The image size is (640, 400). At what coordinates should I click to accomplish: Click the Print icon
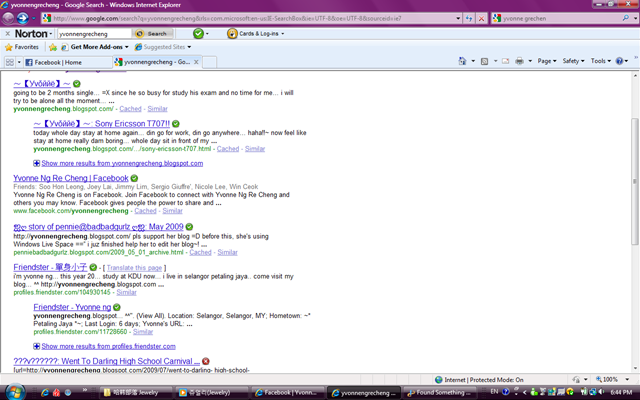(519, 61)
